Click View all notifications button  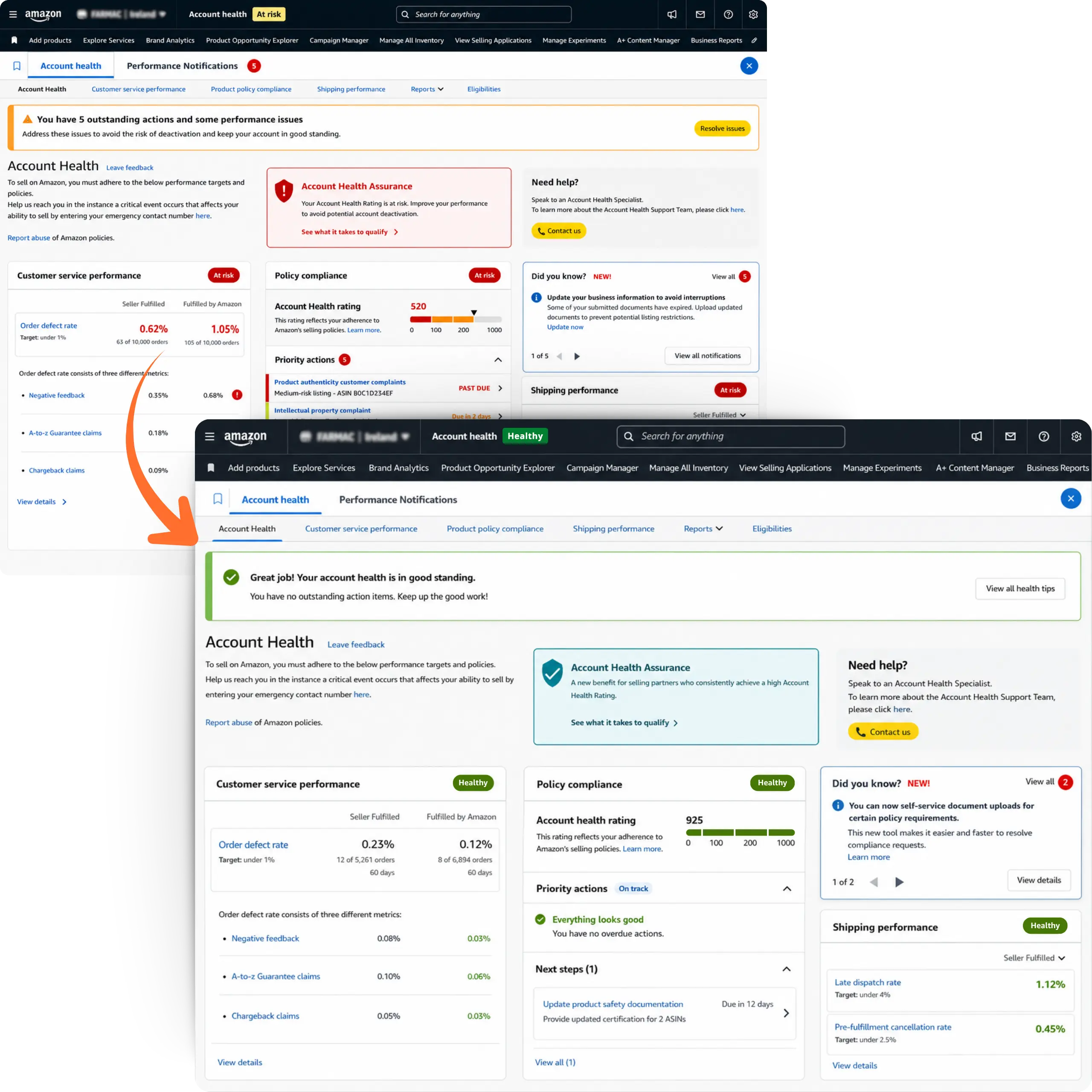[708, 355]
